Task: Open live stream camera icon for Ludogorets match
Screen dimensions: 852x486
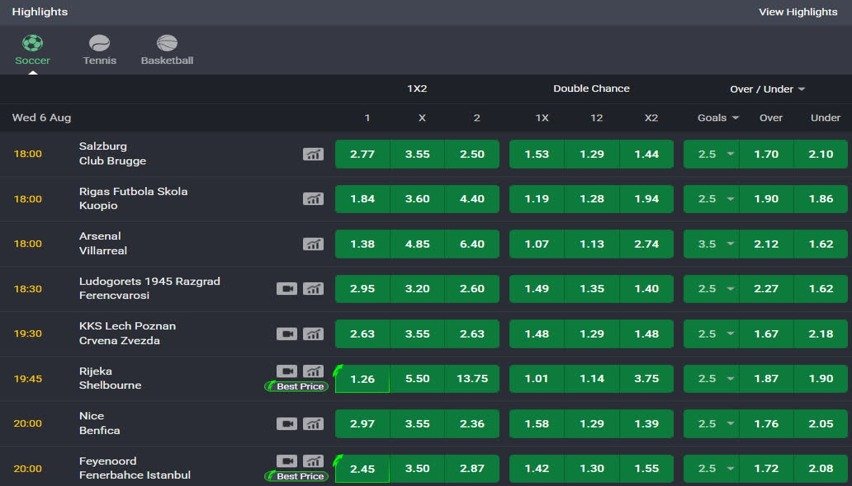Action: pyautogui.click(x=287, y=289)
